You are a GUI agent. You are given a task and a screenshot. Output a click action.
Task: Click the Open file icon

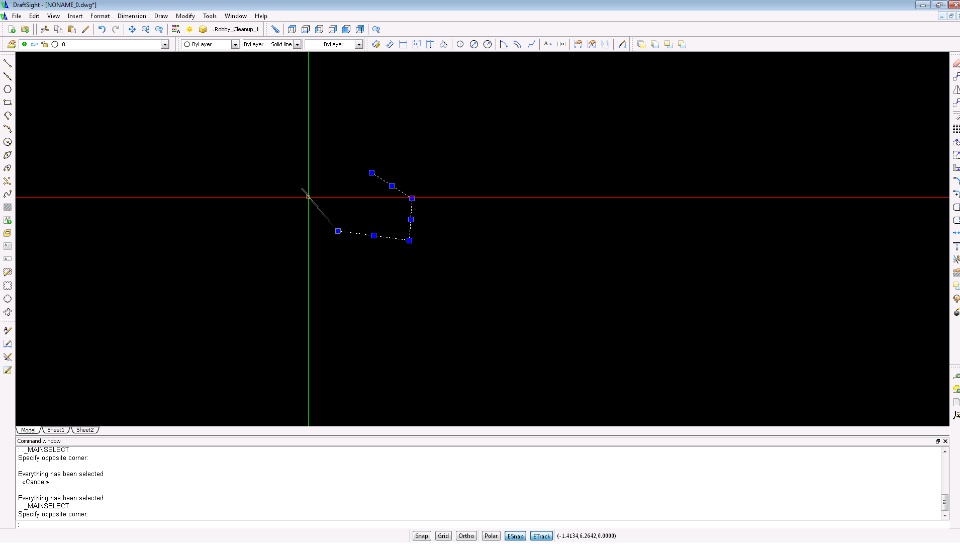coord(24,29)
